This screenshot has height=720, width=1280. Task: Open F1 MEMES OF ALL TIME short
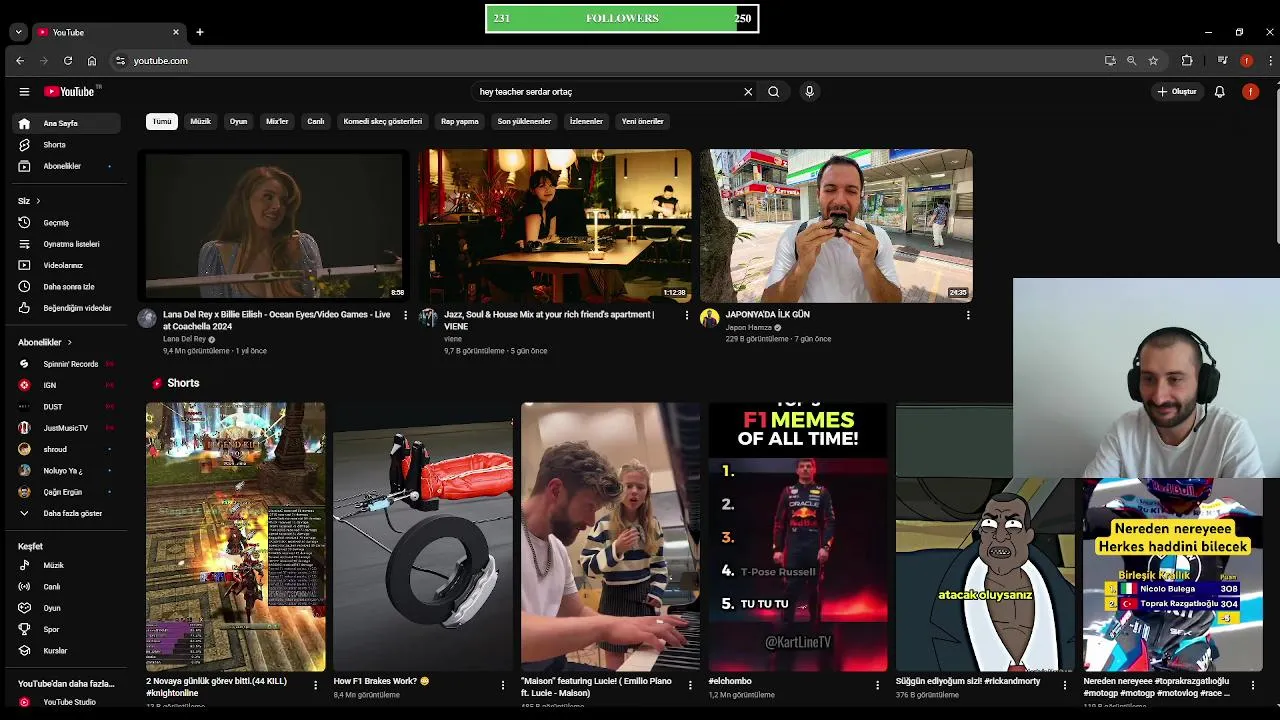pos(797,536)
